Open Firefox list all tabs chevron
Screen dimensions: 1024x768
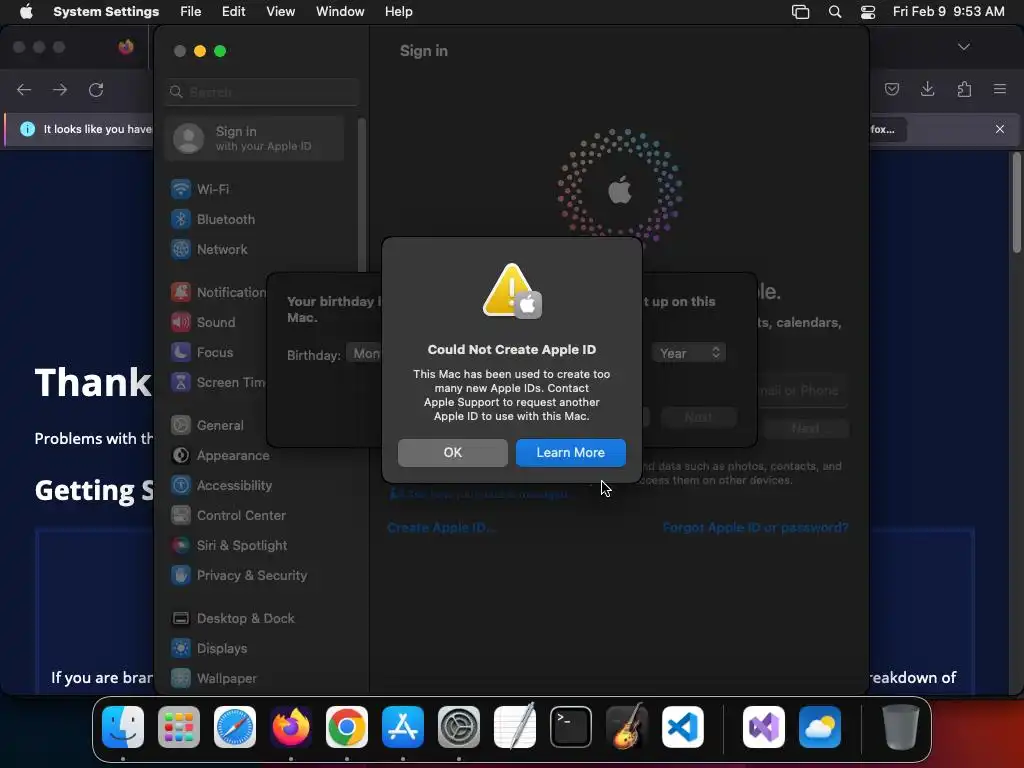click(x=964, y=47)
